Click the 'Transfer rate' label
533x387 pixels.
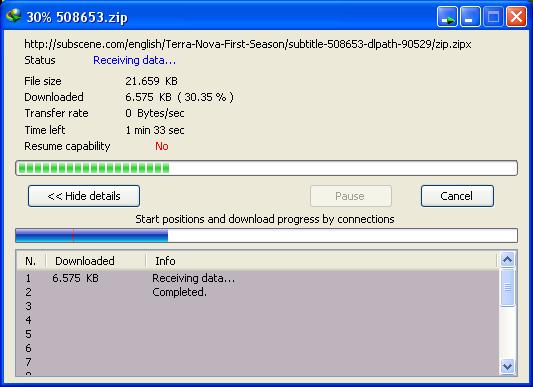tap(56, 113)
